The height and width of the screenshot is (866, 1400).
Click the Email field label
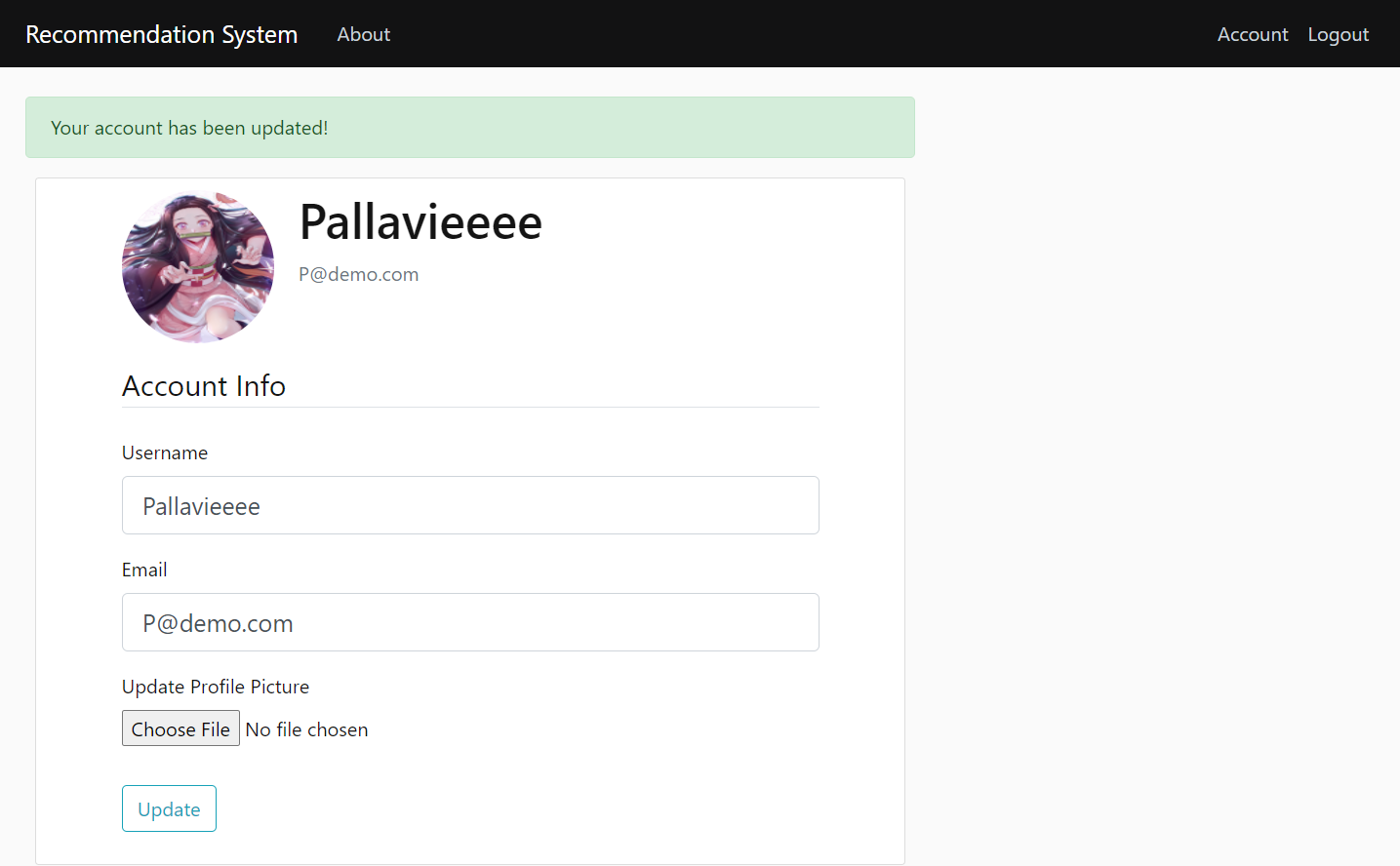tap(144, 570)
